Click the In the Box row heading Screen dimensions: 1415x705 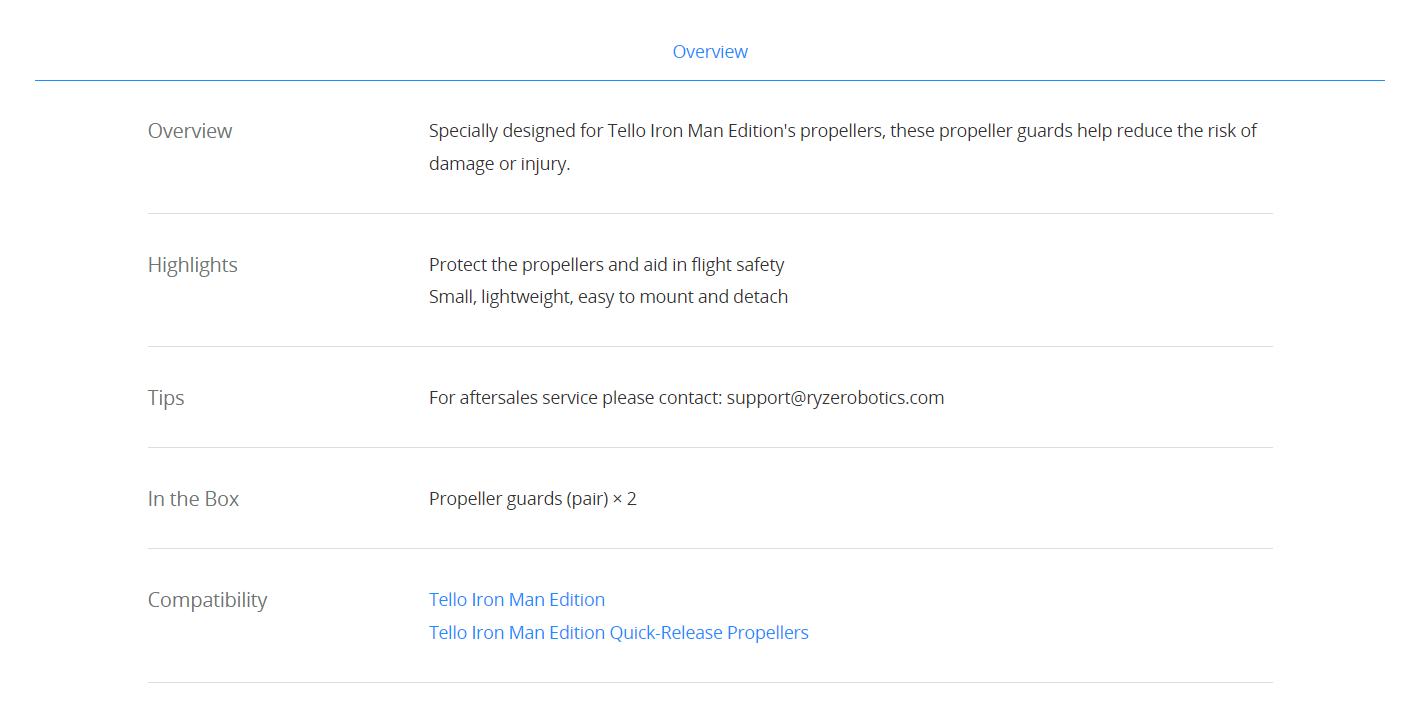click(194, 499)
